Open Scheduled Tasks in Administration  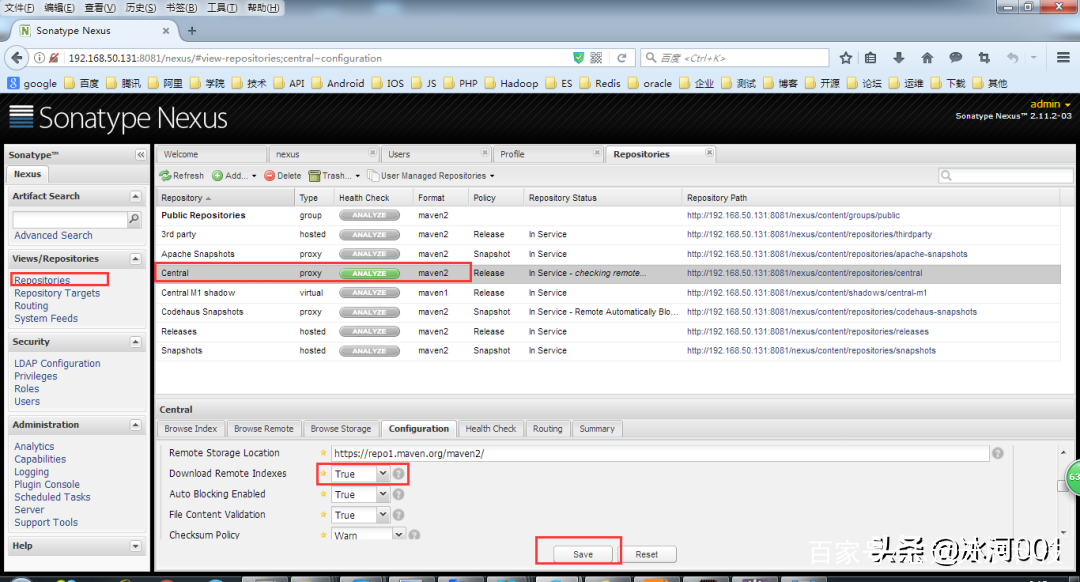pyautogui.click(x=52, y=497)
